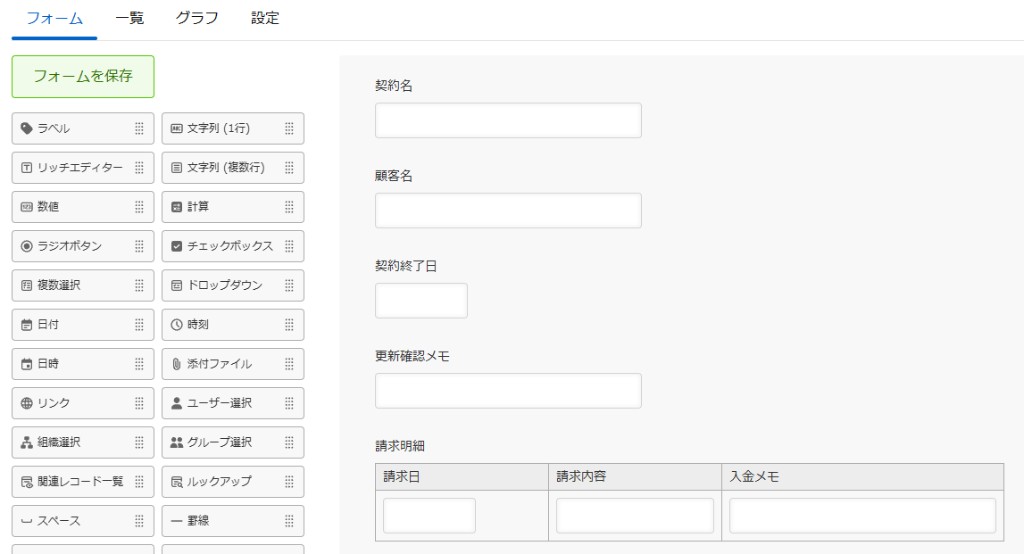Click the リンク globe icon
This screenshot has height=554, width=1024.
27,403
